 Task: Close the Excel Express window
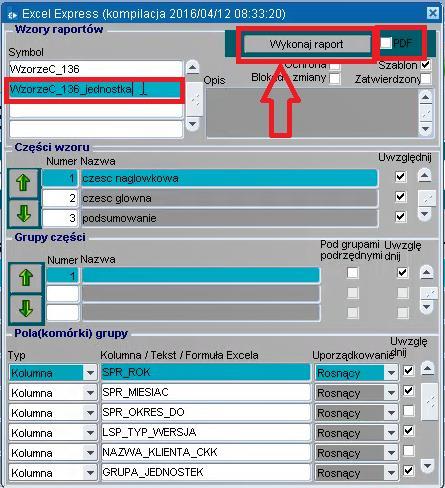pyautogui.click(x=433, y=13)
